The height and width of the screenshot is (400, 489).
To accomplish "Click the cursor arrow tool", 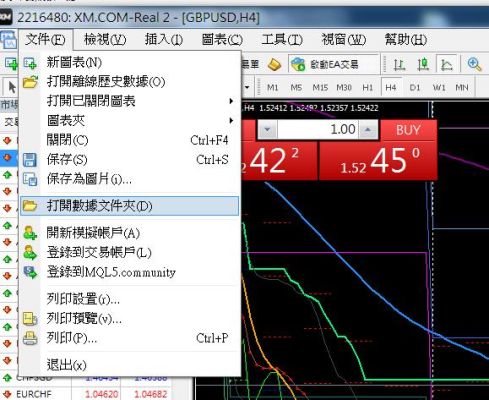I will click(12, 87).
